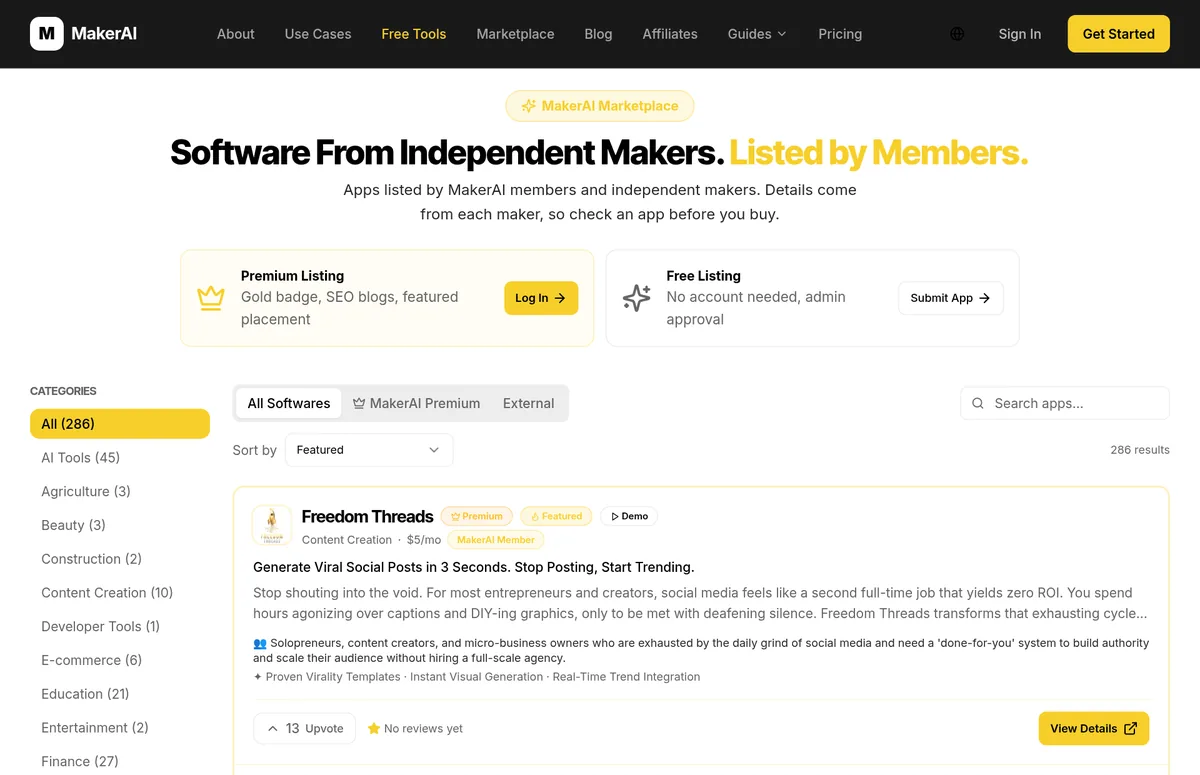Click the Log In button
This screenshot has width=1200, height=775.
click(541, 298)
